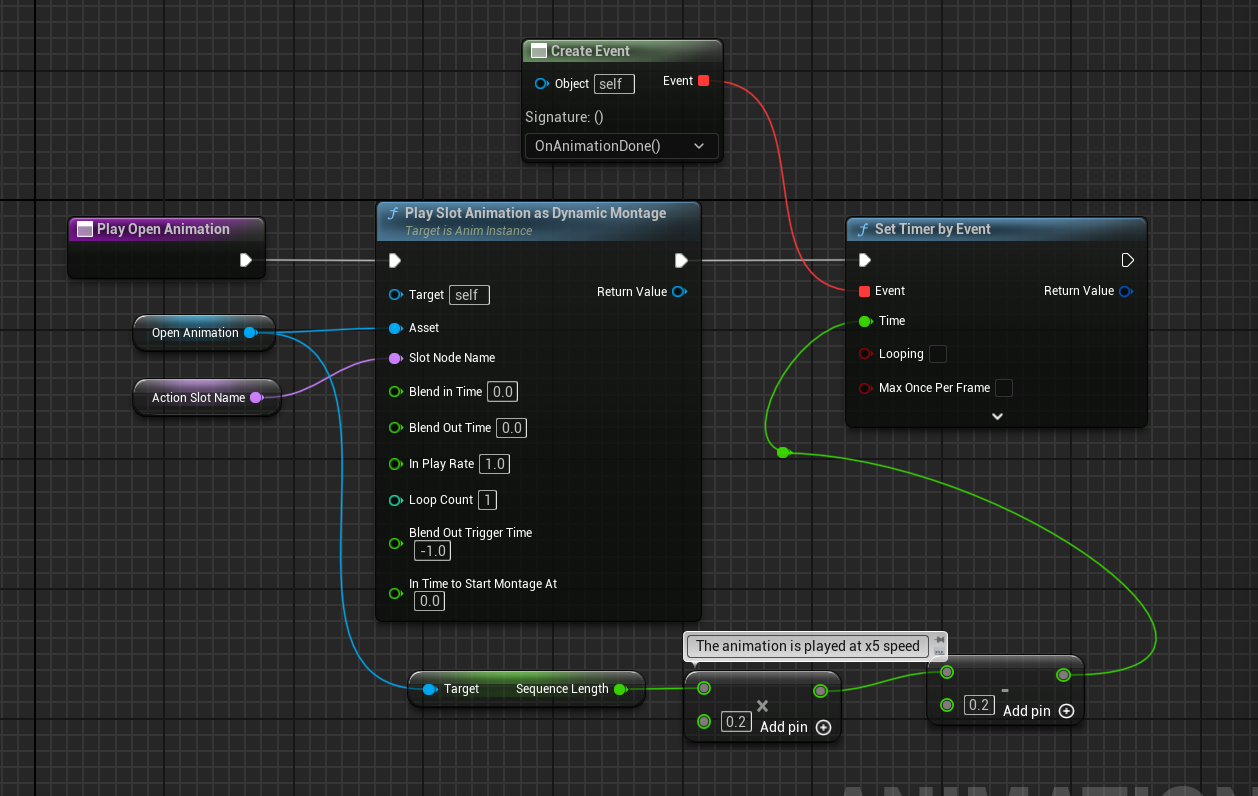1258x796 pixels.
Task: Click Add pin on the subtract node
Action: point(1066,711)
